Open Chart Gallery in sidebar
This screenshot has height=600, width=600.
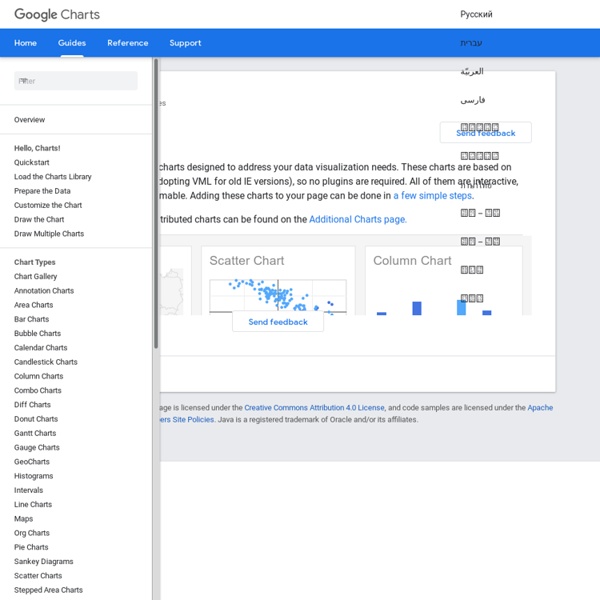pyautogui.click(x=36, y=276)
